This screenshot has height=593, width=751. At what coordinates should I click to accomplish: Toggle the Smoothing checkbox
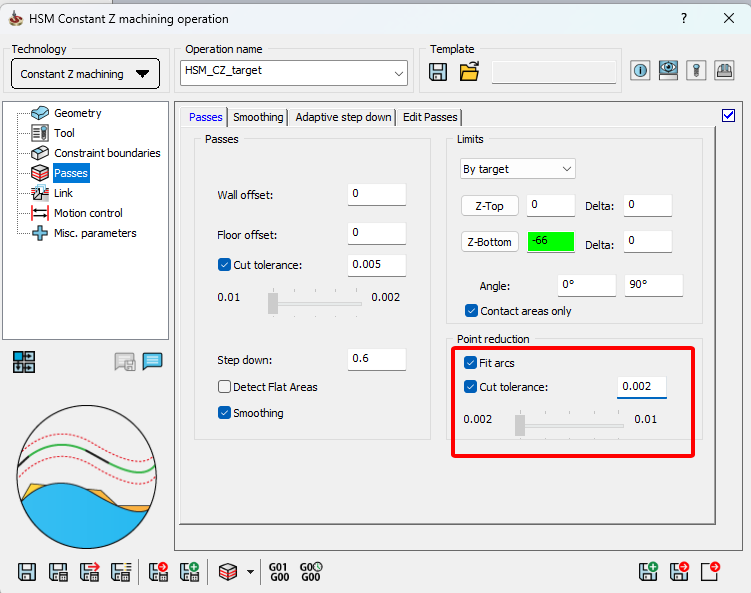tap(224, 412)
